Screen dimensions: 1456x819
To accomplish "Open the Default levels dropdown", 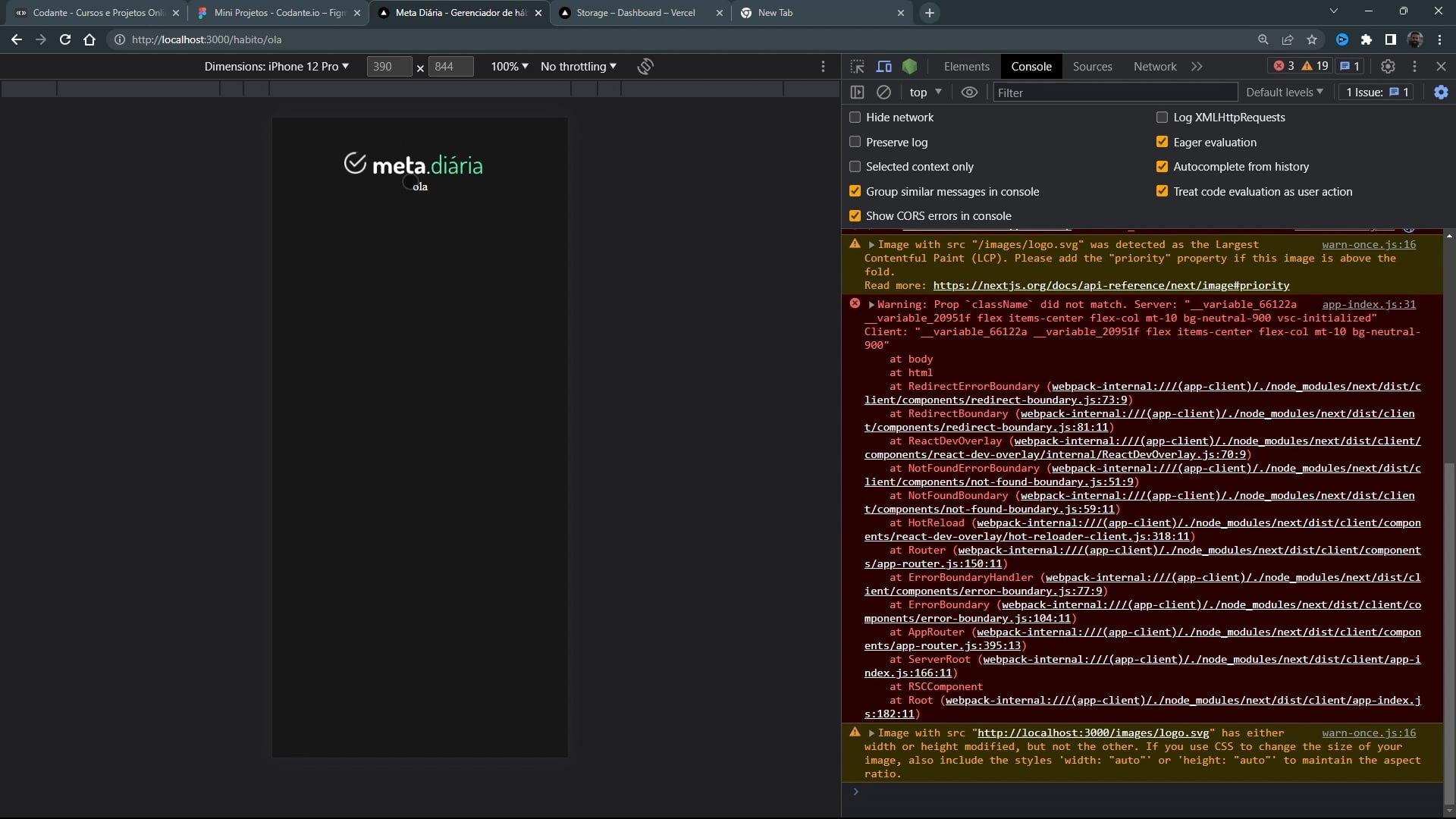I will [1284, 93].
